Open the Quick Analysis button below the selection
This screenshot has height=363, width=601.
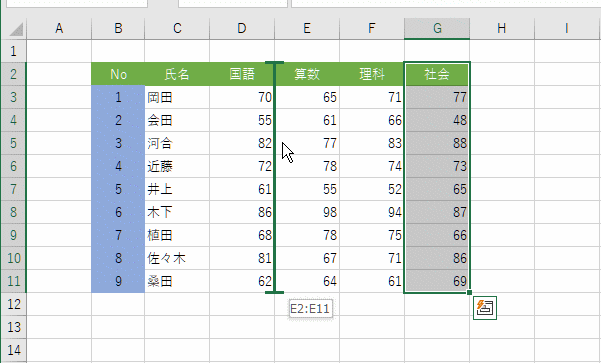[485, 307]
